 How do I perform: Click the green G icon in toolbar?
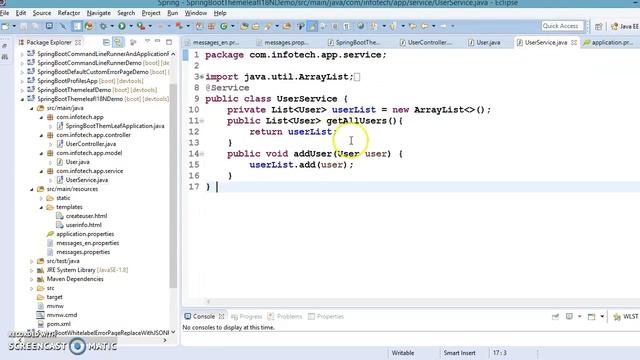point(224,26)
